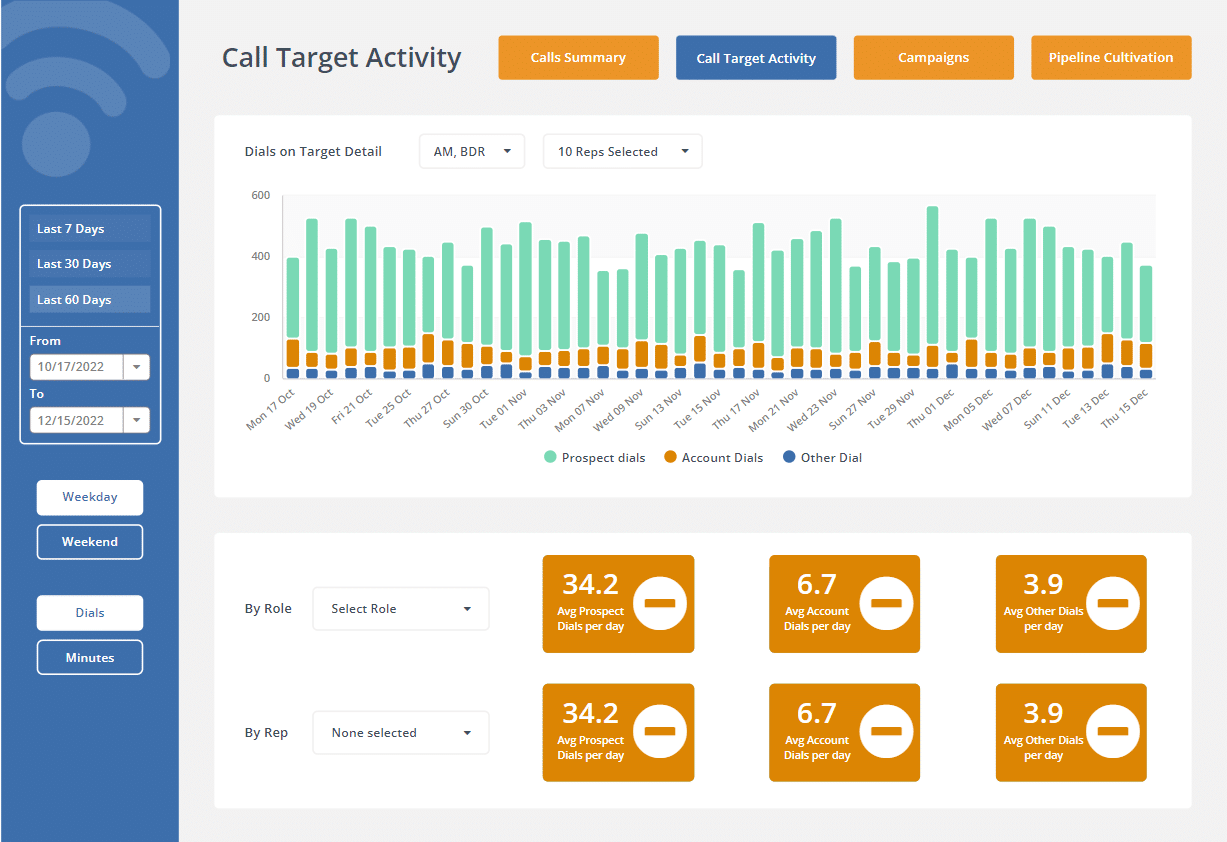
Task: Click the blue Other Dial legend dot
Action: tap(791, 457)
